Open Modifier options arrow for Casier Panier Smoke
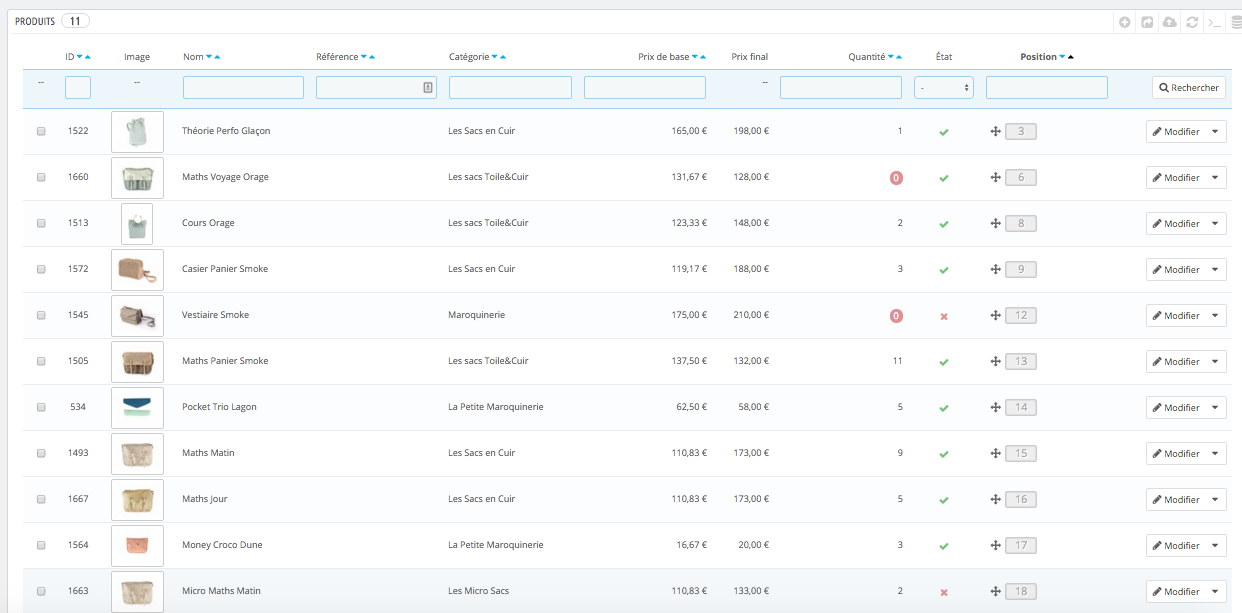Image resolution: width=1242 pixels, height=613 pixels. coord(1214,269)
